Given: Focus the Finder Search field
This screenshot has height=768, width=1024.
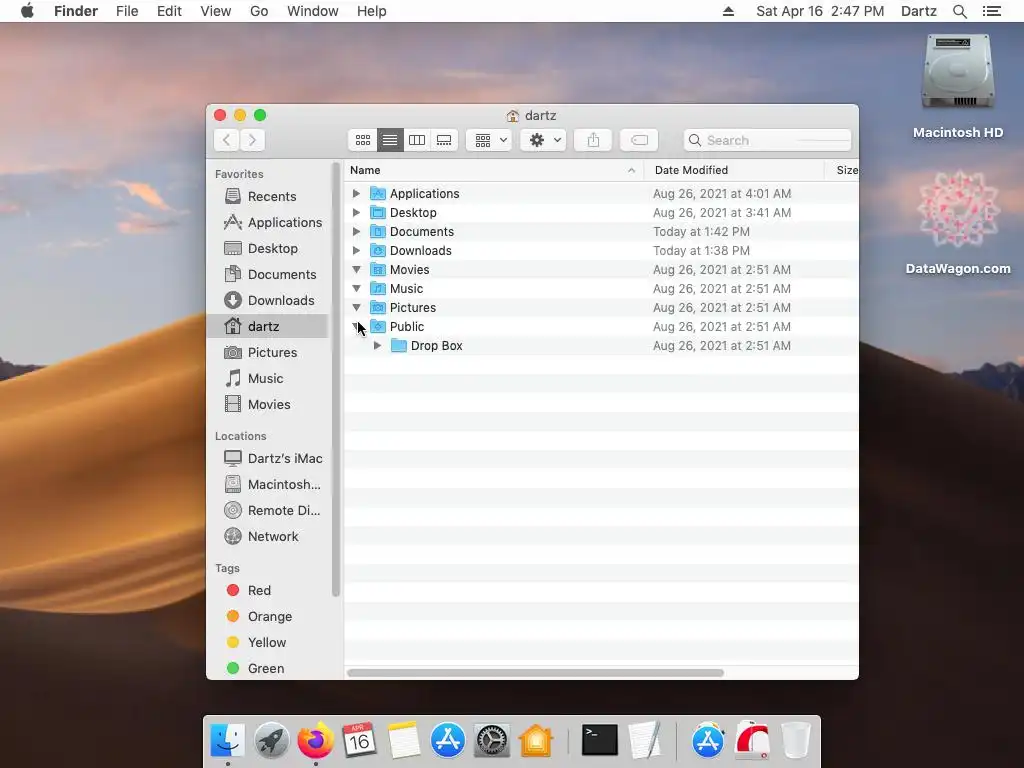Looking at the screenshot, I should click(767, 140).
